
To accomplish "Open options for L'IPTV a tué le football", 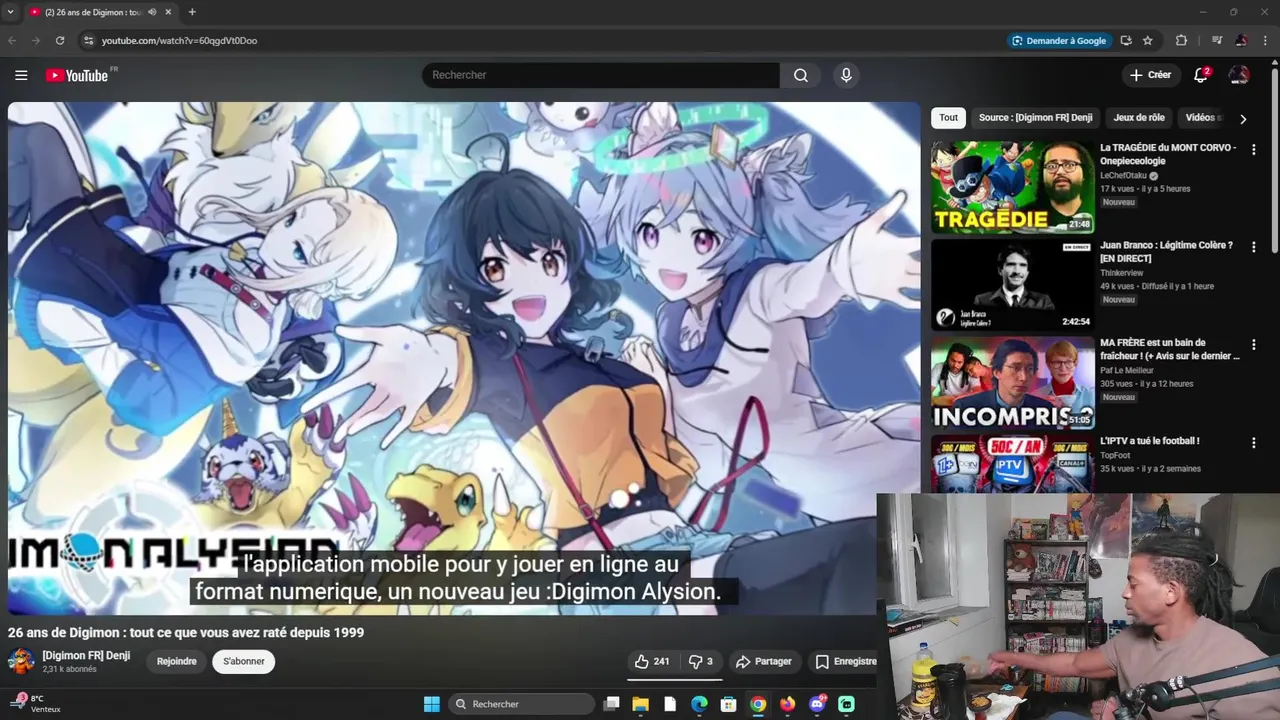I will (x=1253, y=442).
